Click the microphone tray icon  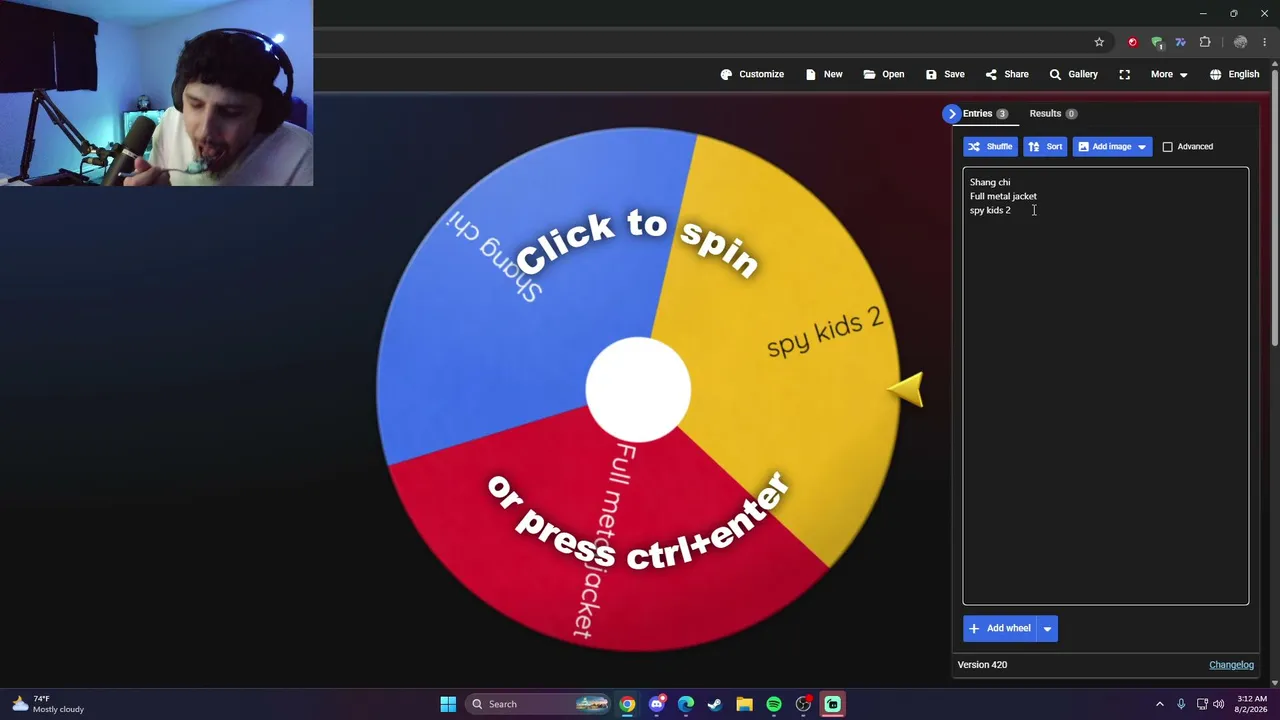point(1181,704)
